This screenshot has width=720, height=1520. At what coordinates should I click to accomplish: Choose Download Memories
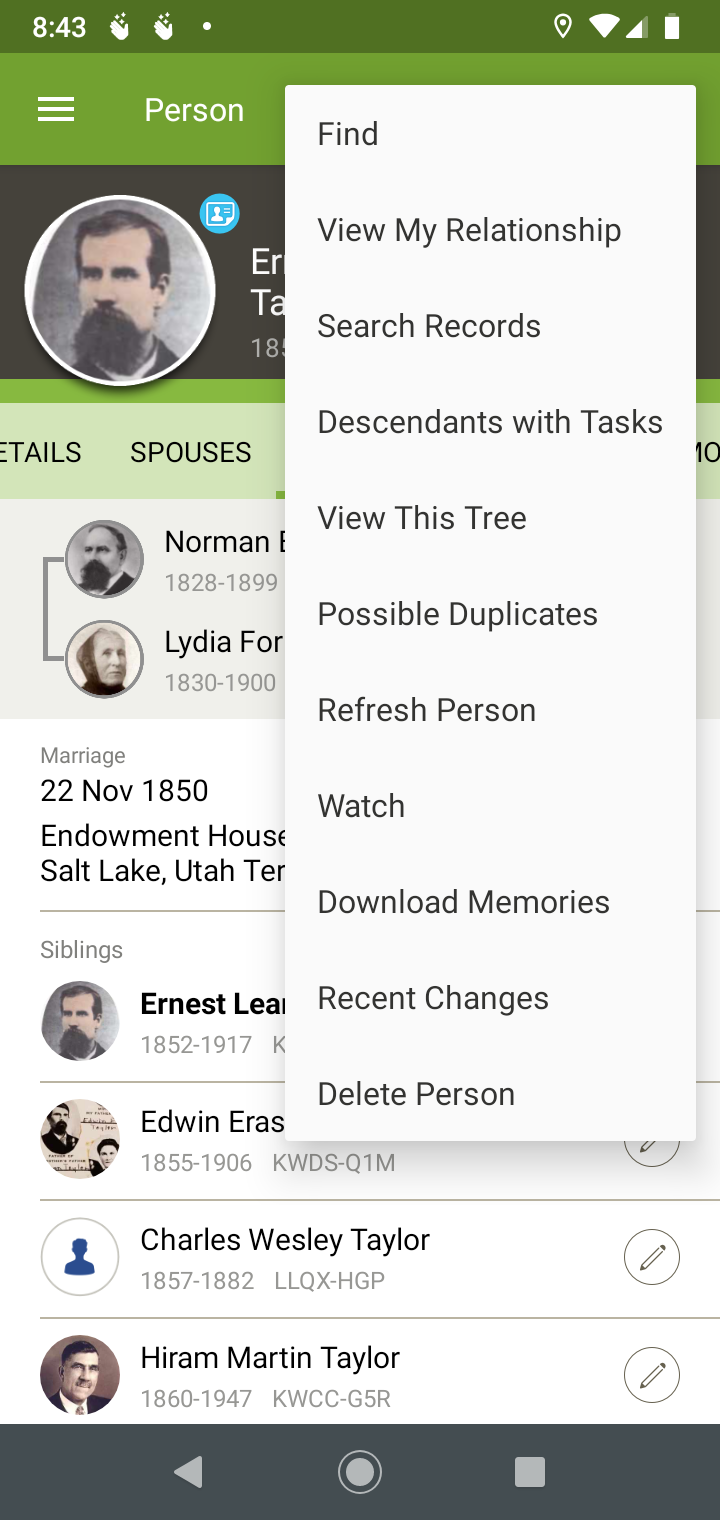point(464,902)
